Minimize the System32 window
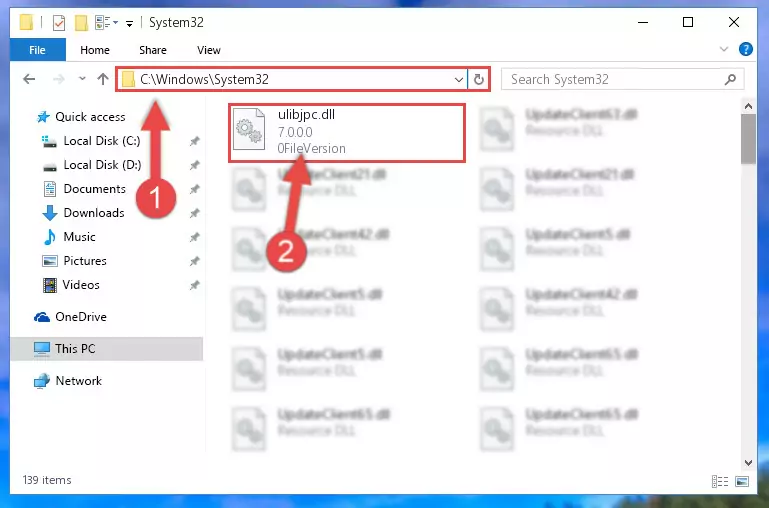This screenshot has width=769, height=508. coord(643,22)
